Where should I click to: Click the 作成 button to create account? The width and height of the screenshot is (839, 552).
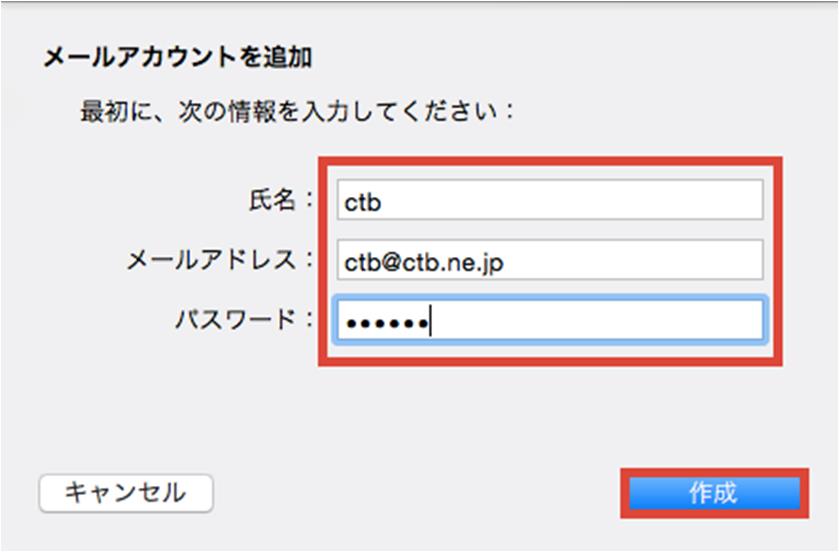(714, 493)
